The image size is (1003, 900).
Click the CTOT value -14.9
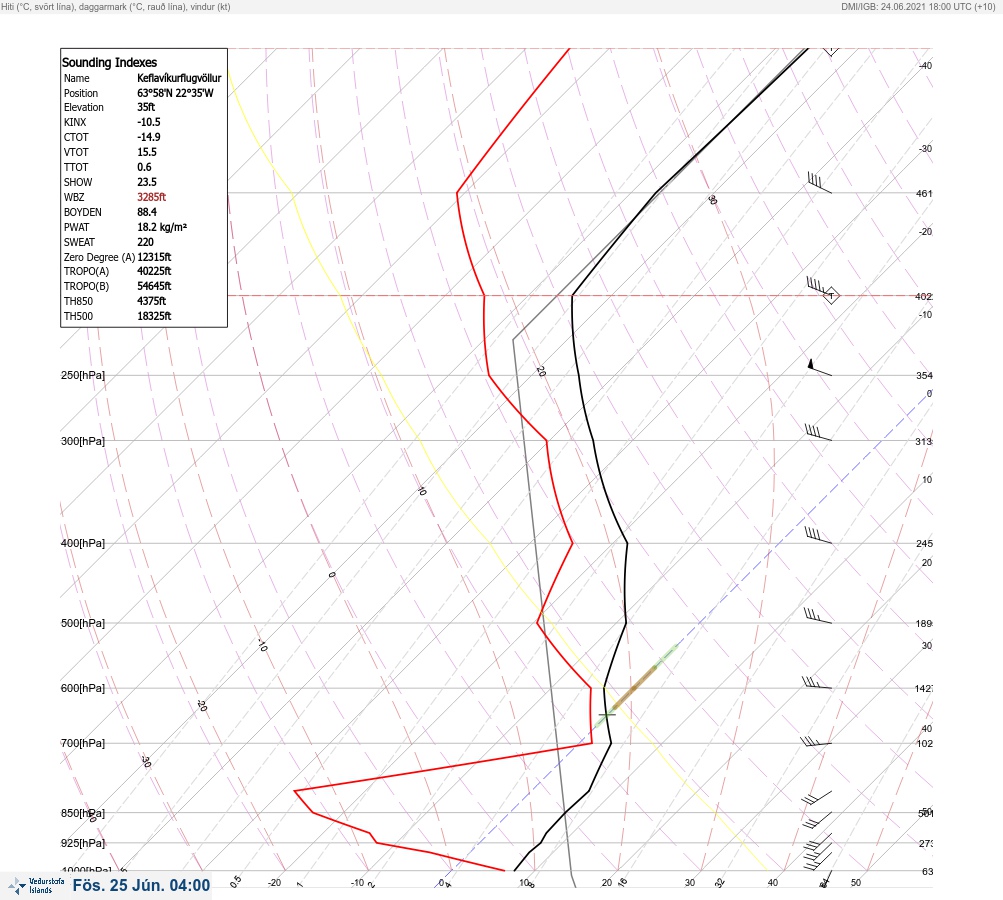tap(149, 137)
